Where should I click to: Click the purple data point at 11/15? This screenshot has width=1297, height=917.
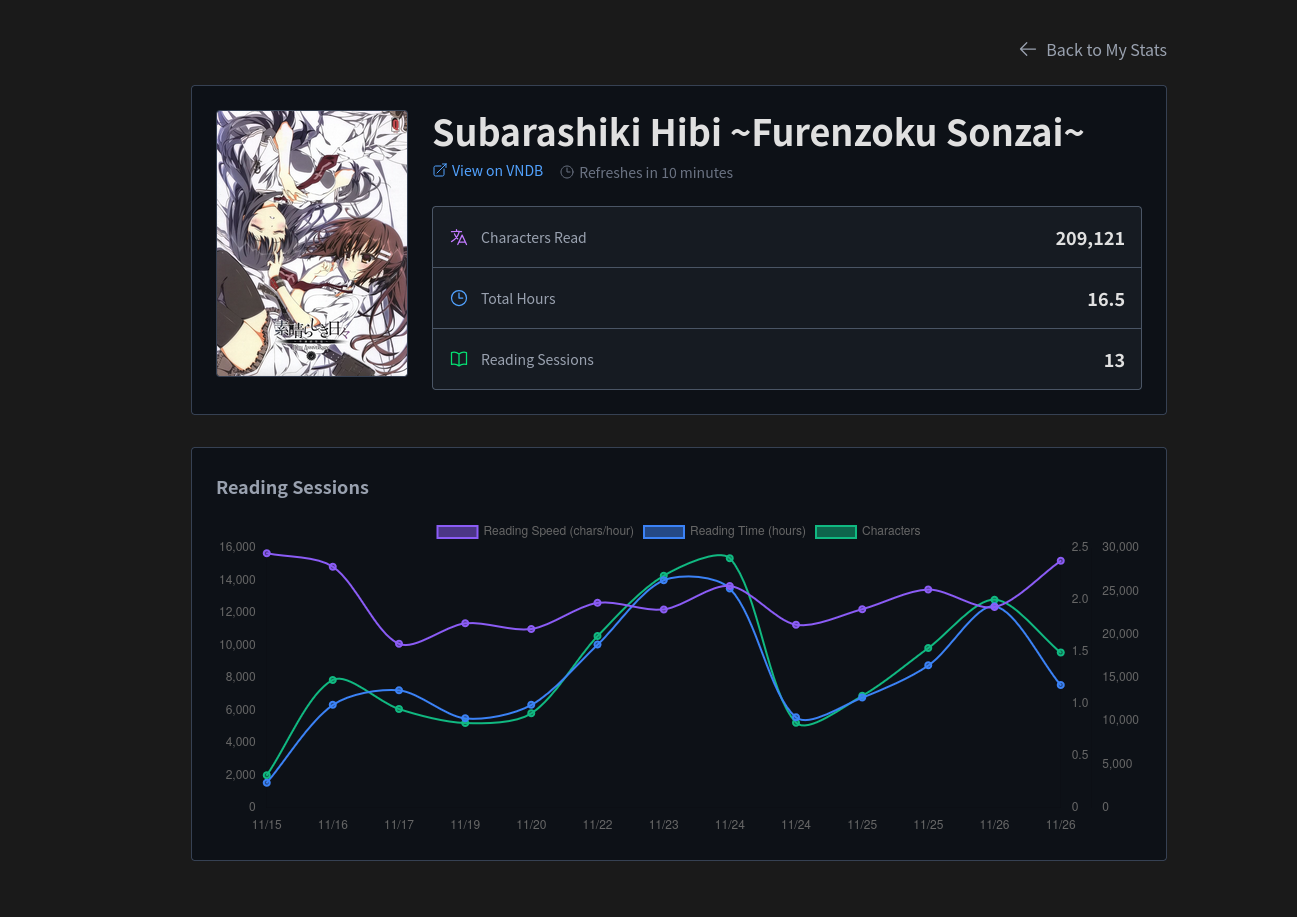click(267, 553)
